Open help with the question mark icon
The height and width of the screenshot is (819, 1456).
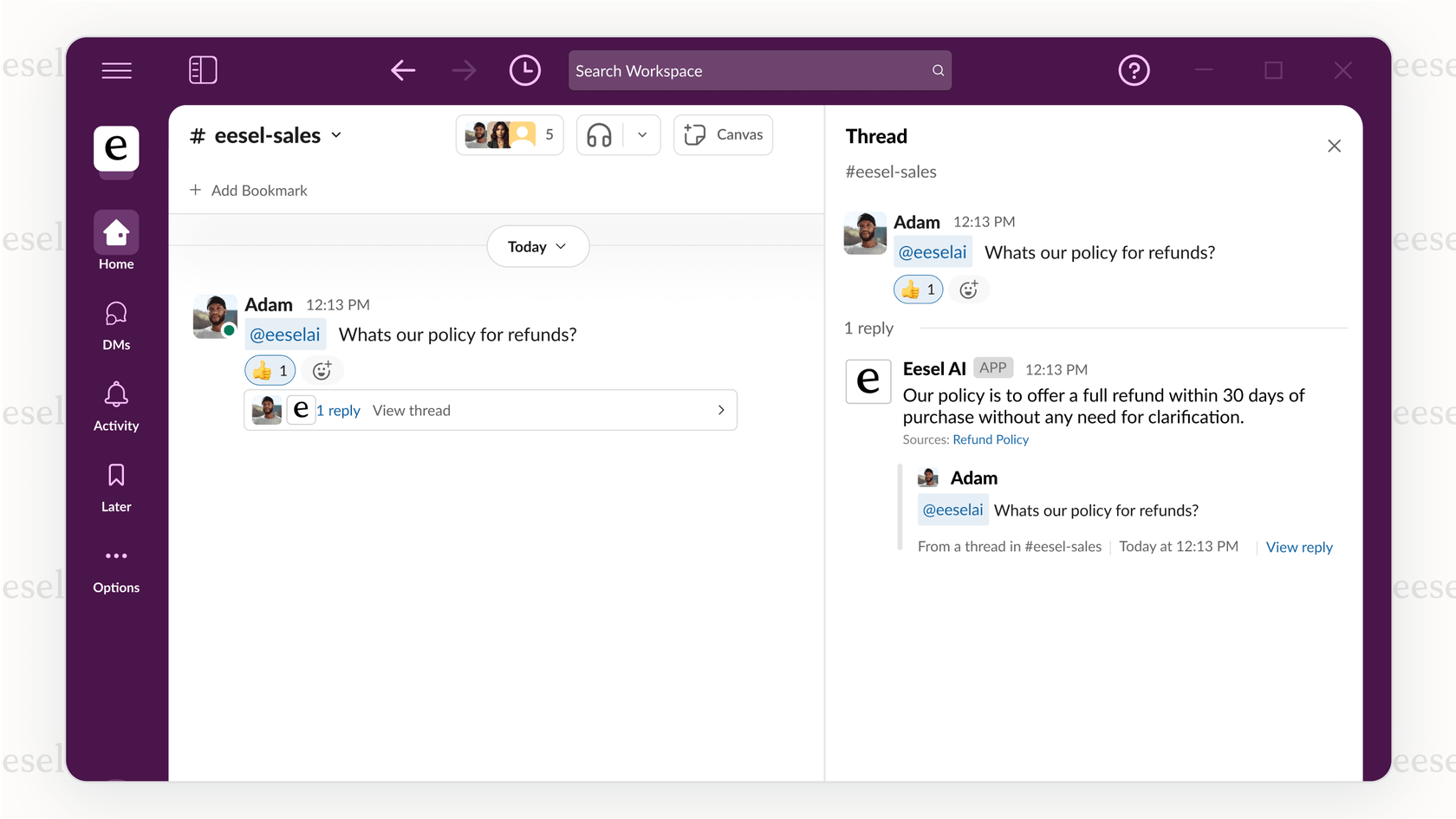1134,70
